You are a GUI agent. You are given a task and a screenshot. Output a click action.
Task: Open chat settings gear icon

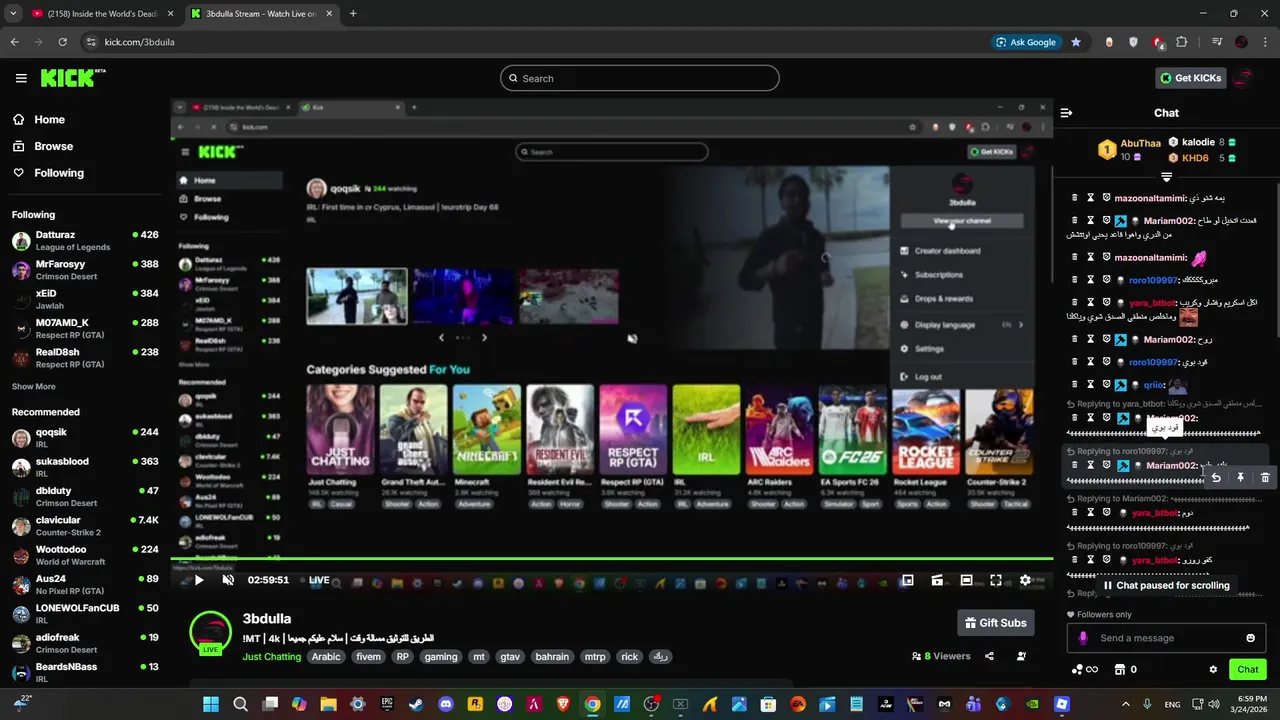click(1213, 669)
